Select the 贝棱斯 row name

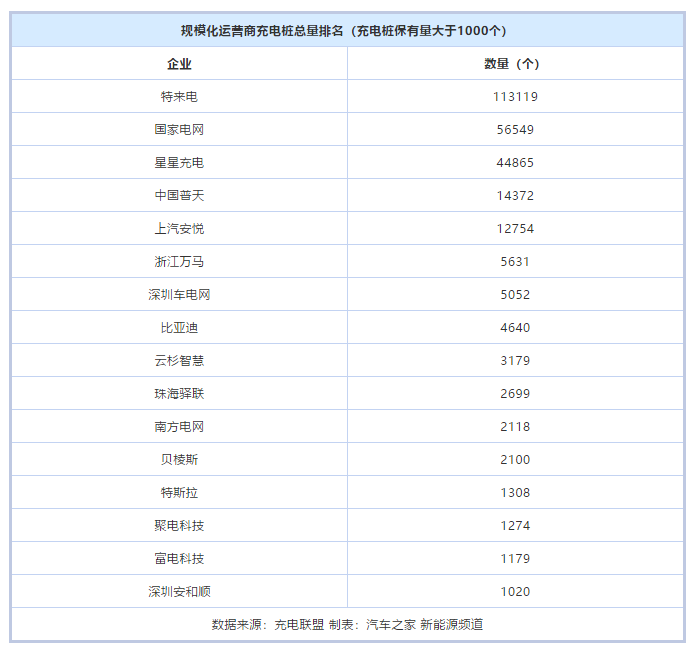click(179, 460)
